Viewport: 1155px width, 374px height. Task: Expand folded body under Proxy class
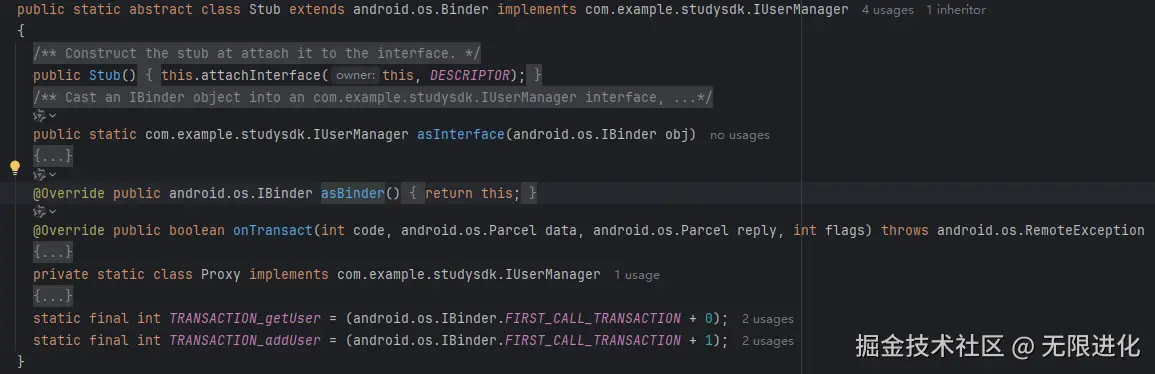pos(53,296)
